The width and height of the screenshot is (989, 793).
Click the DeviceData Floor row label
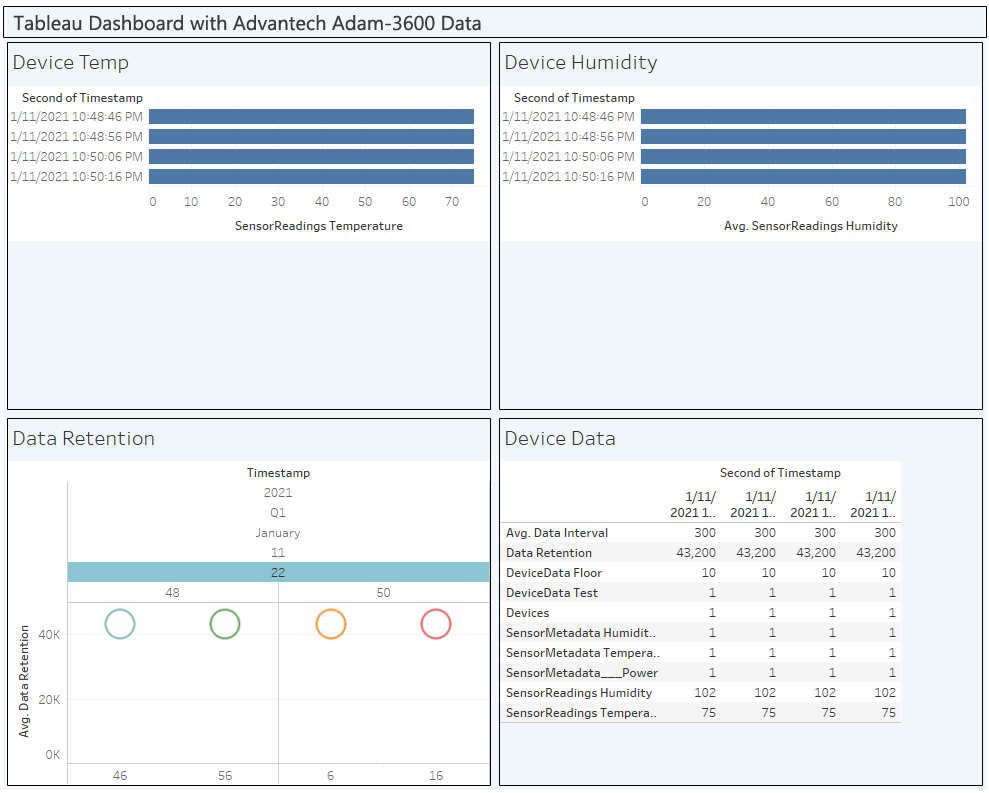(554, 573)
